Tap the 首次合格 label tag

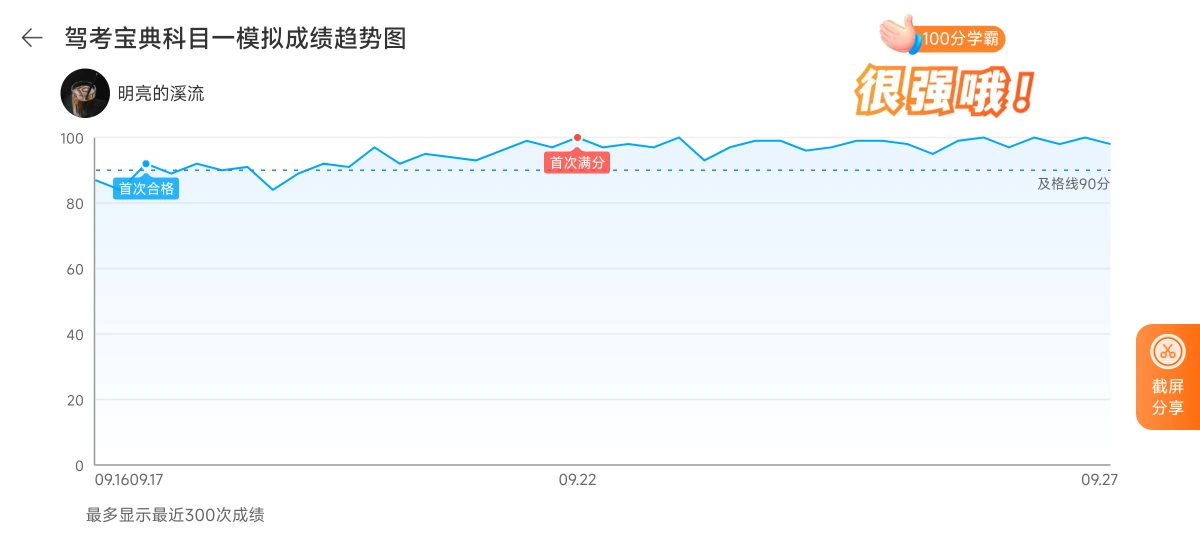point(146,188)
